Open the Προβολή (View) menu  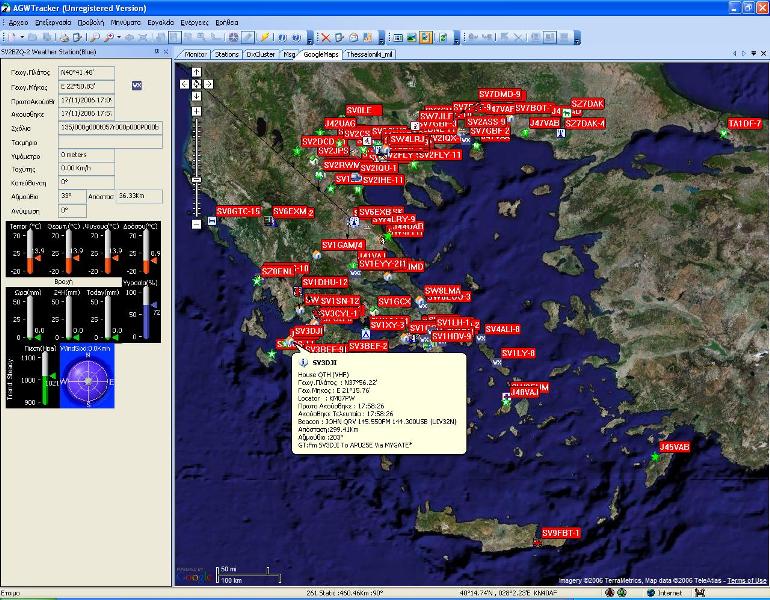[x=91, y=23]
